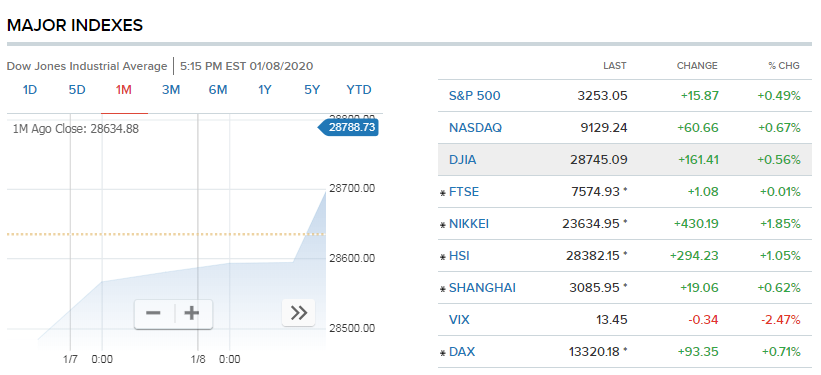
Task: Select the 6M chart range
Action: click(218, 90)
